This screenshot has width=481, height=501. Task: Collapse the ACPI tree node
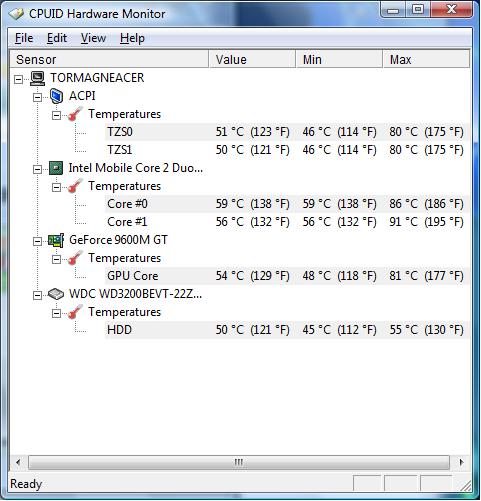37,97
